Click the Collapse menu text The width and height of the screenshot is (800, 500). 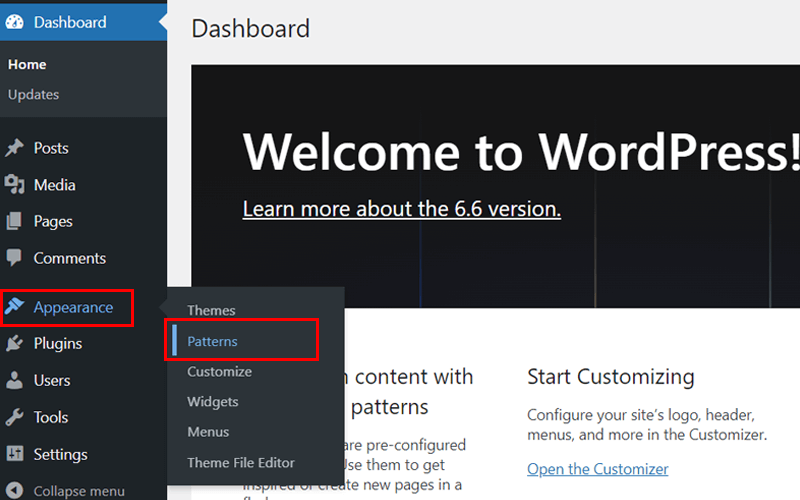coord(79,491)
